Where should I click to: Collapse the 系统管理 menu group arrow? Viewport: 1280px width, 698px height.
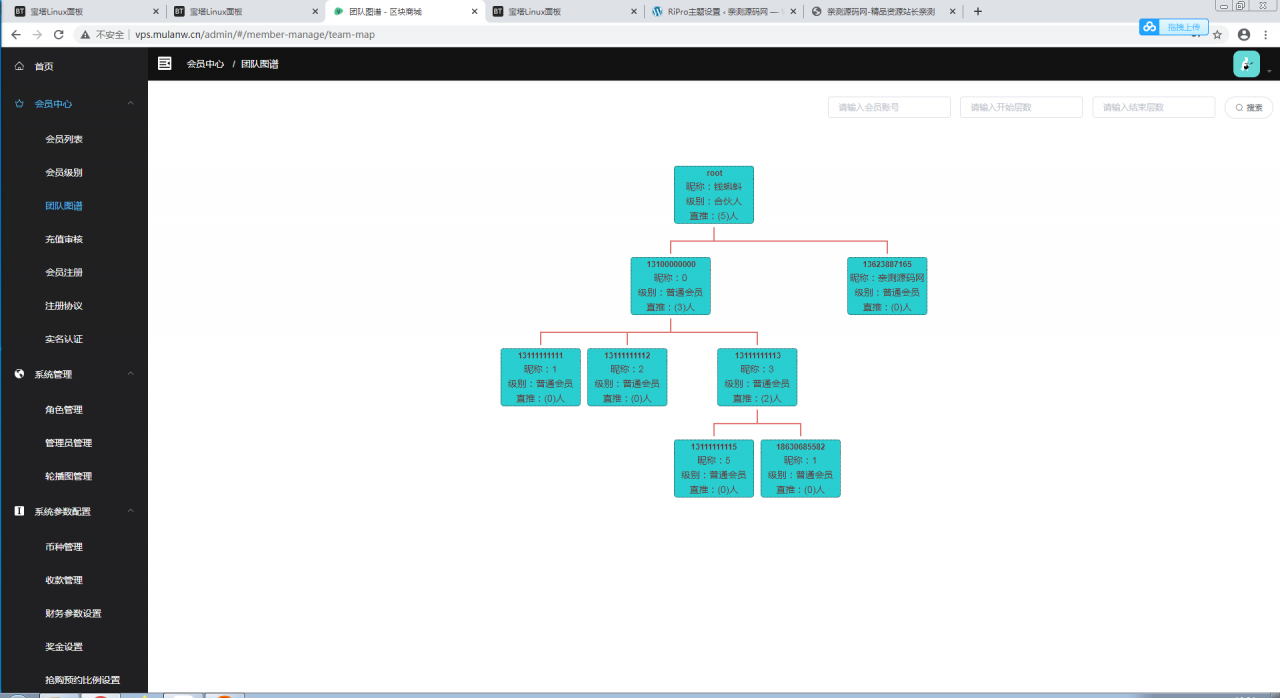pos(130,374)
